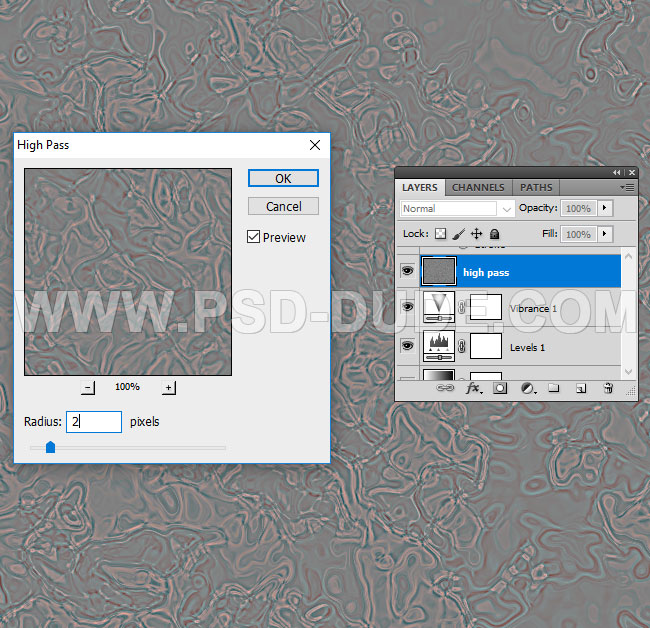Open the Opacity slider arrow
Viewport: 650px width, 628px height.
(605, 208)
